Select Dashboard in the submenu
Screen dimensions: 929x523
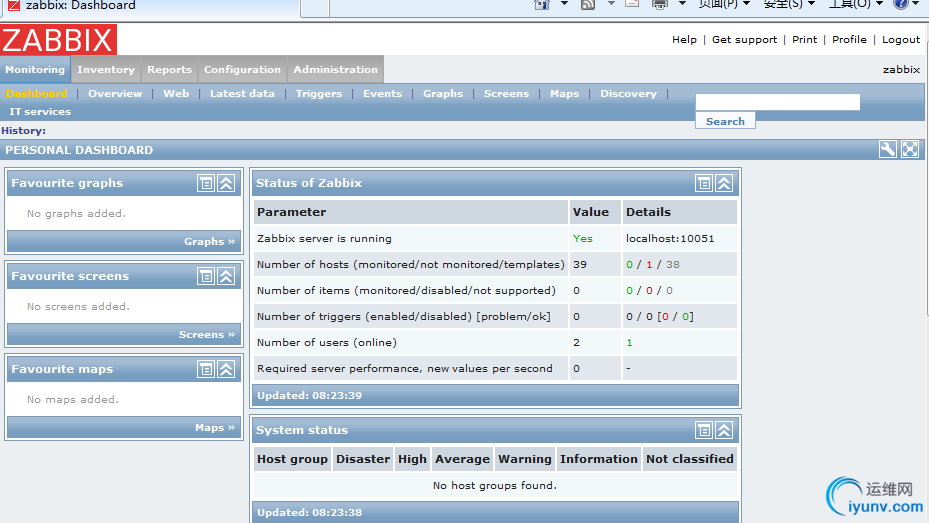tap(36, 94)
